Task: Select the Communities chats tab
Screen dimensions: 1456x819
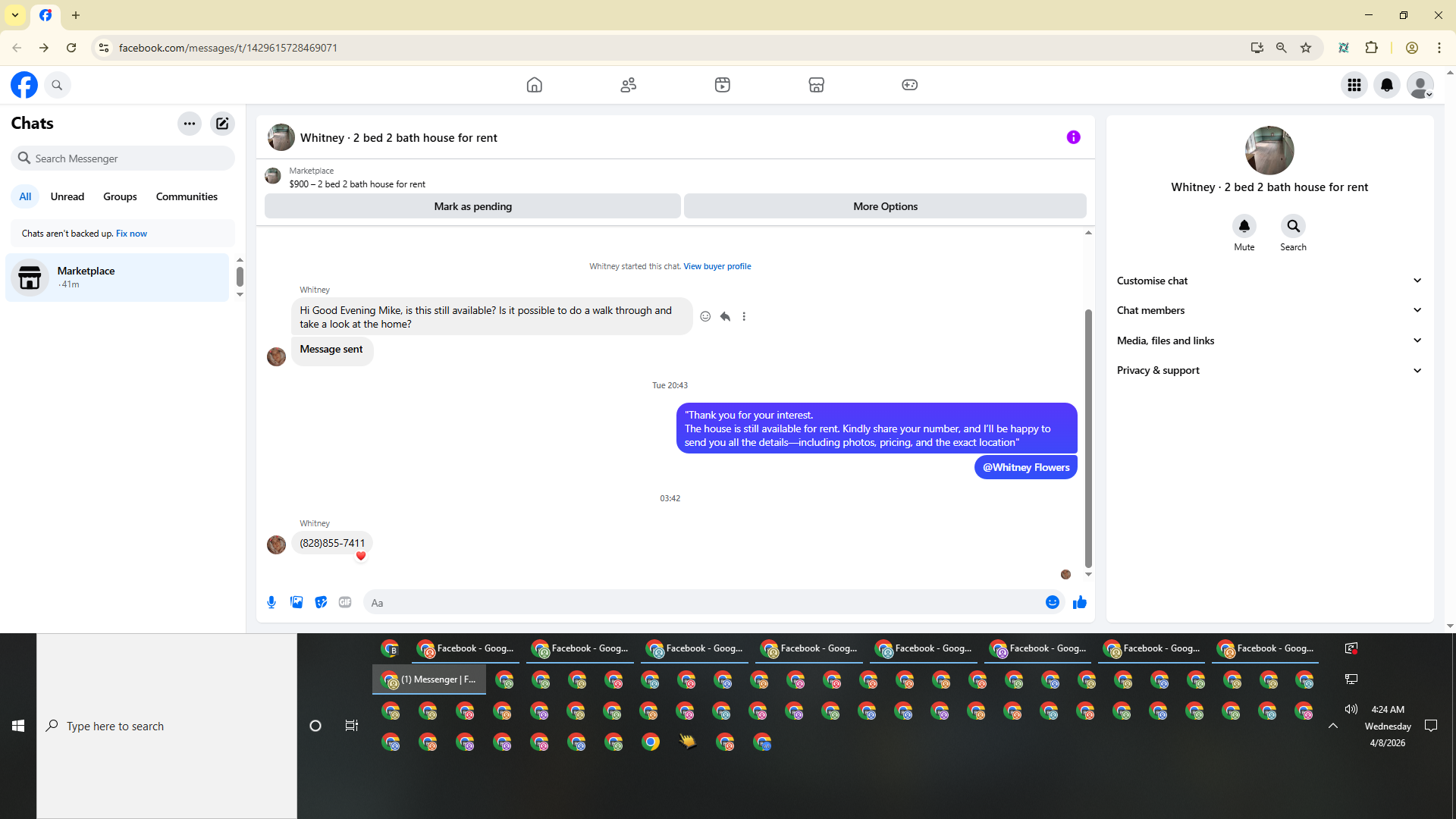Action: click(x=187, y=196)
